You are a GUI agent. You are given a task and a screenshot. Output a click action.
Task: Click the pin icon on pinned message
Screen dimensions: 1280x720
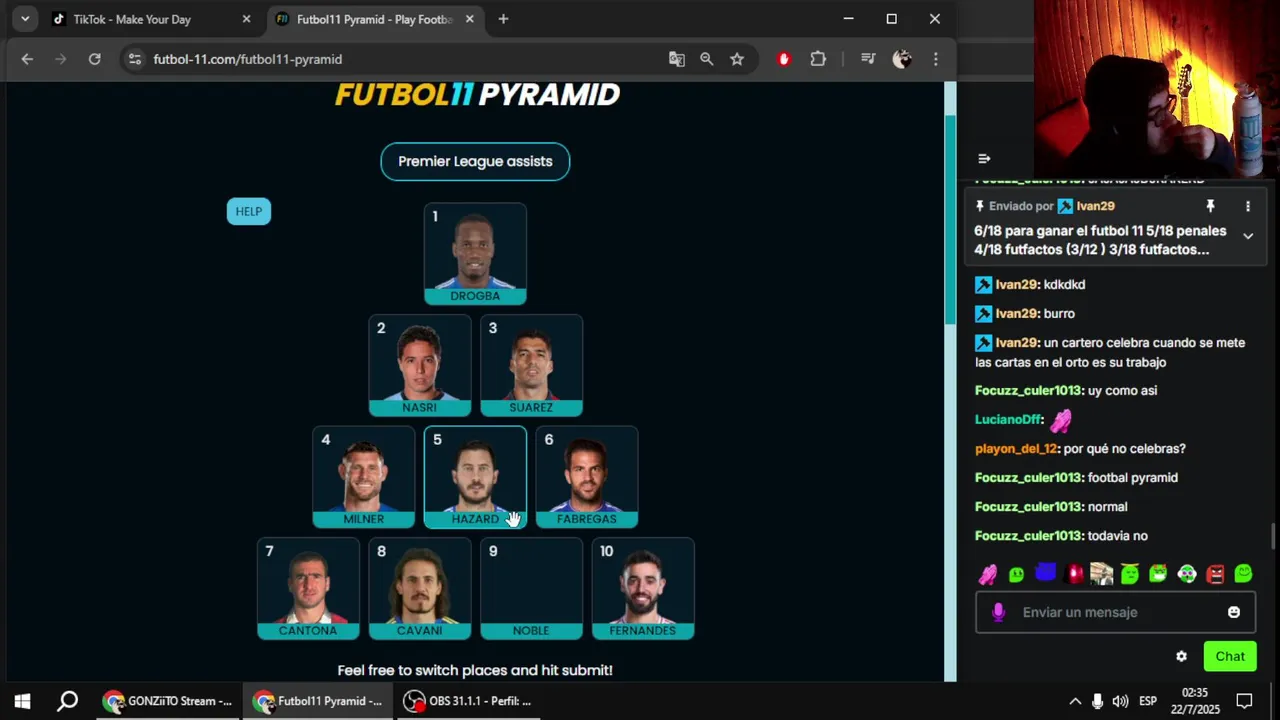(x=1210, y=206)
